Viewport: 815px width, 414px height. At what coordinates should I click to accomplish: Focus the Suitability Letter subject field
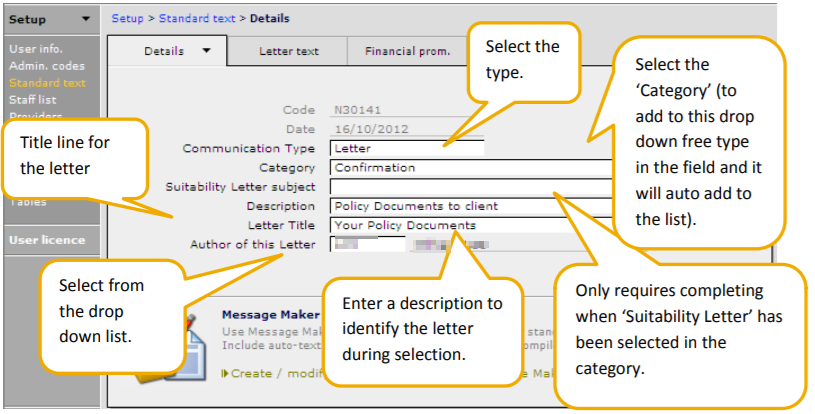(471, 187)
